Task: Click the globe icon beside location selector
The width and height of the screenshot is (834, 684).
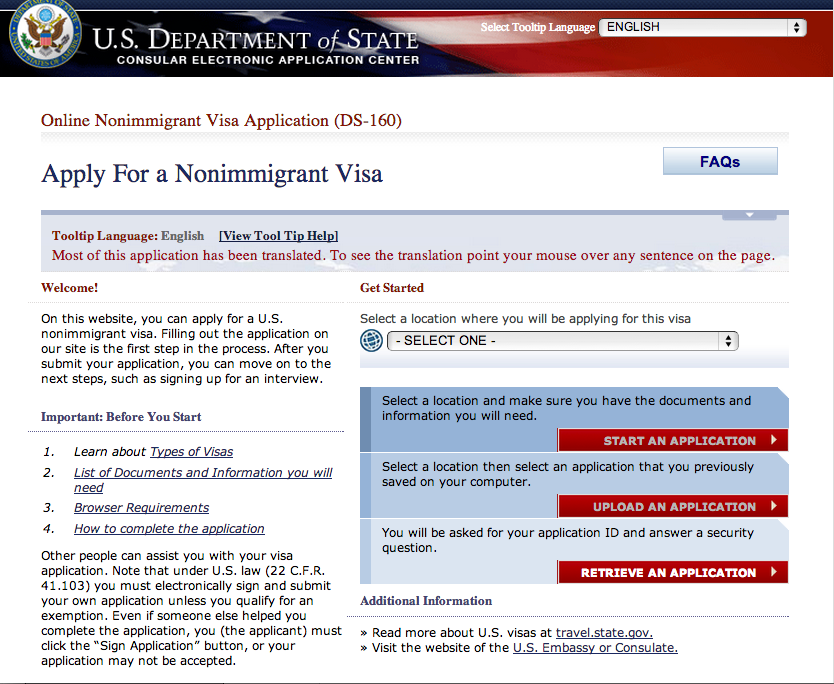Action: point(371,341)
